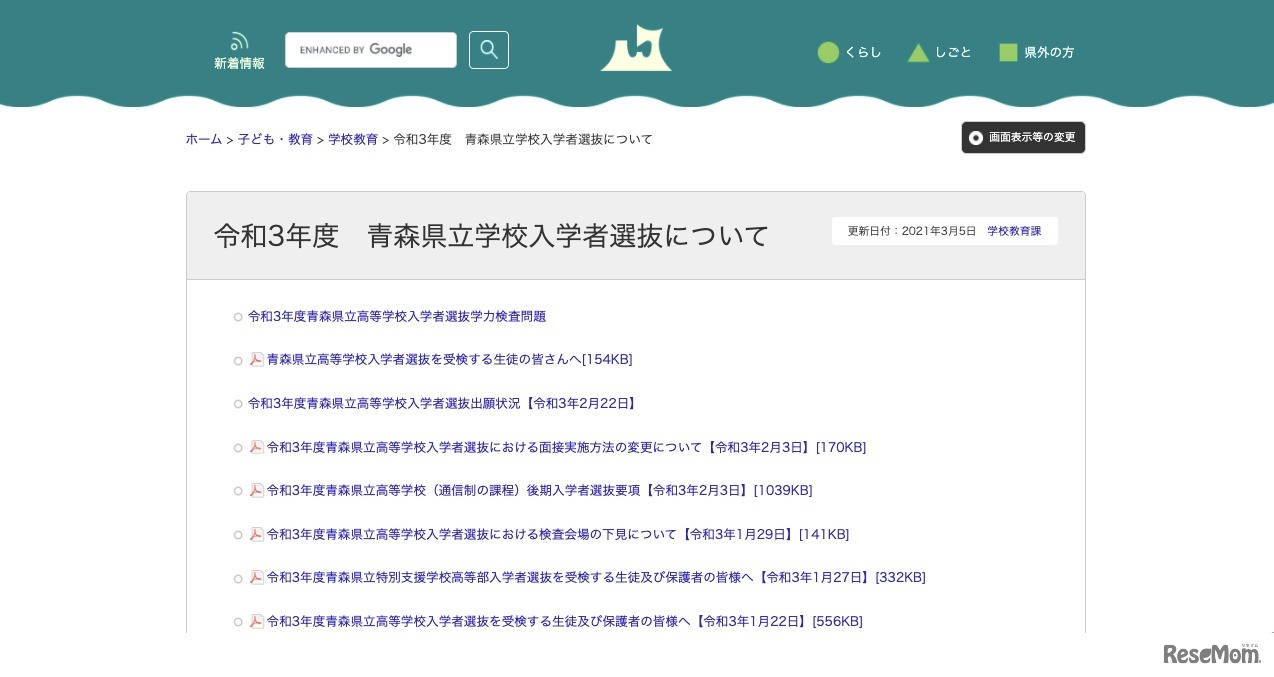Click the Aomori prefecture logo in header
Image resolution: width=1274 pixels, height=677 pixels.
click(636, 49)
